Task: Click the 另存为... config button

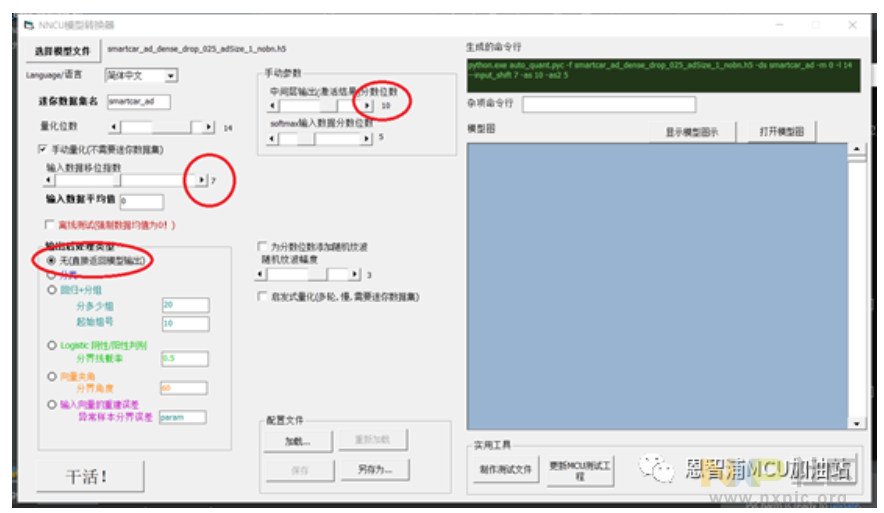Action: coord(376,469)
